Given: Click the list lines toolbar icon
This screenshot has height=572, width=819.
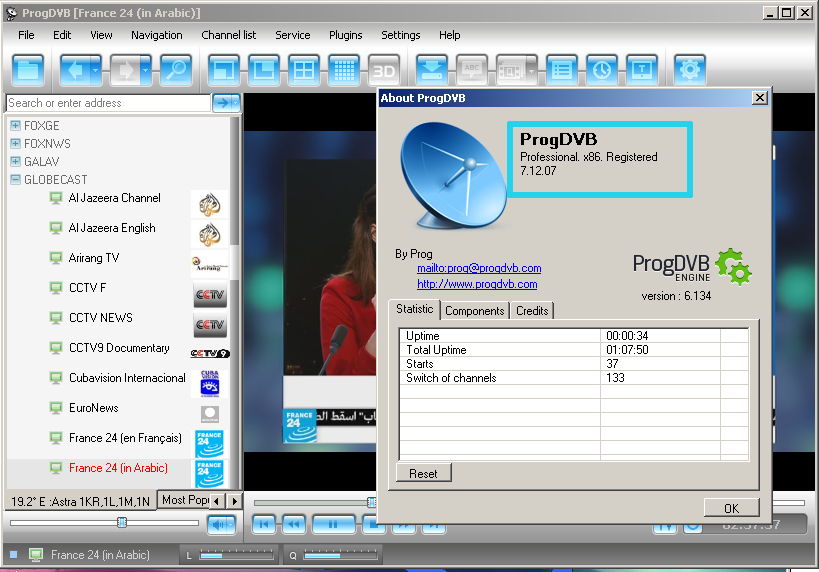Looking at the screenshot, I should 562,69.
